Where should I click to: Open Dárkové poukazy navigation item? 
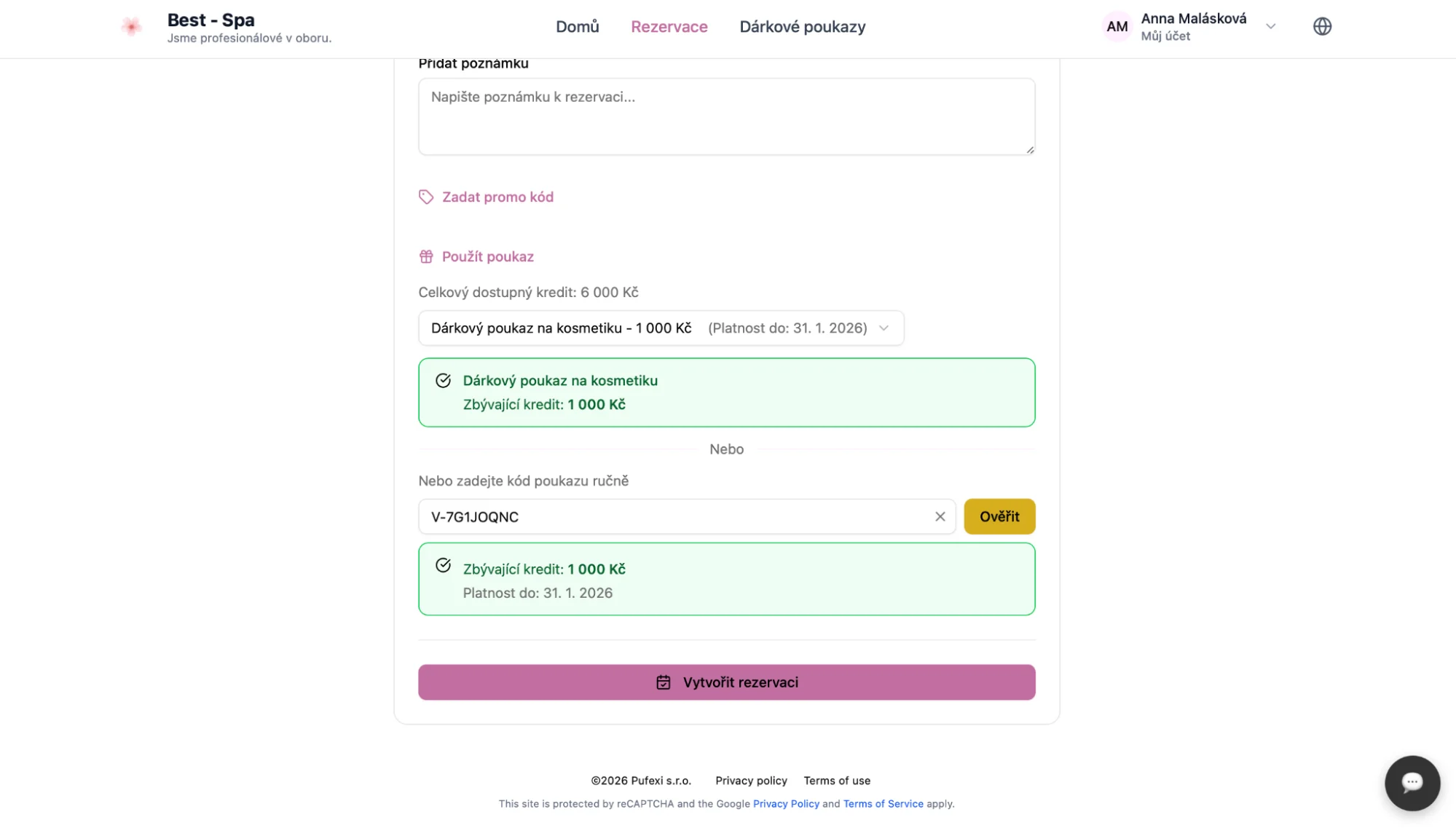(x=802, y=27)
